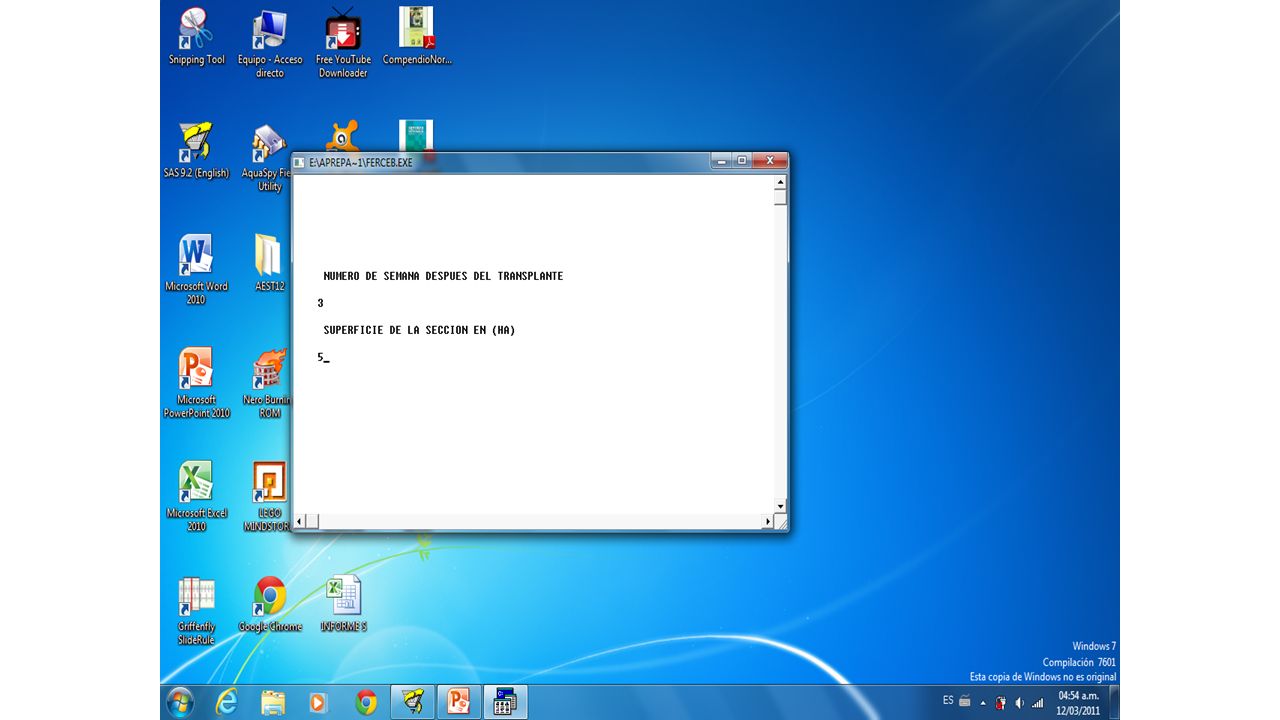Click the console vertical scrollbar thumb
1280x720 pixels.
tap(781, 197)
